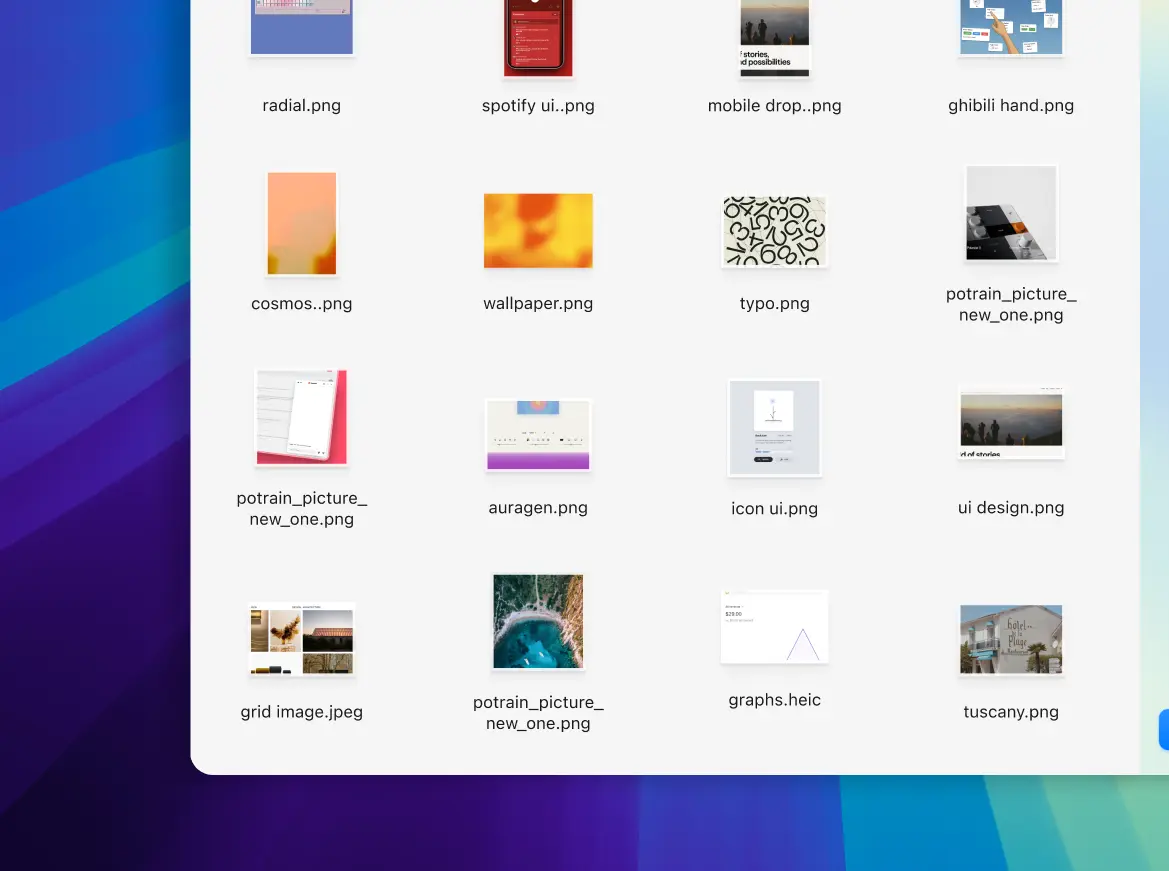Select the spotify ui..png file

[x=538, y=38]
